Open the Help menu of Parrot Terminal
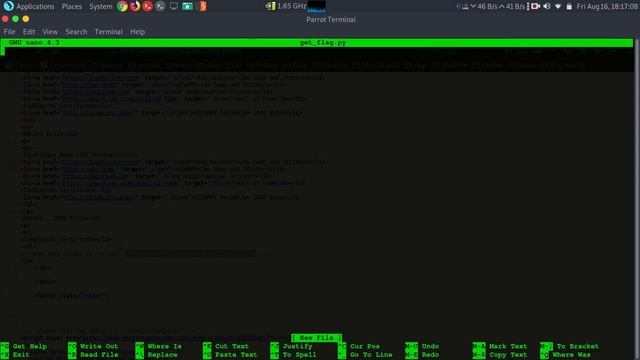Screen dimensions: 640x360 coord(138,32)
